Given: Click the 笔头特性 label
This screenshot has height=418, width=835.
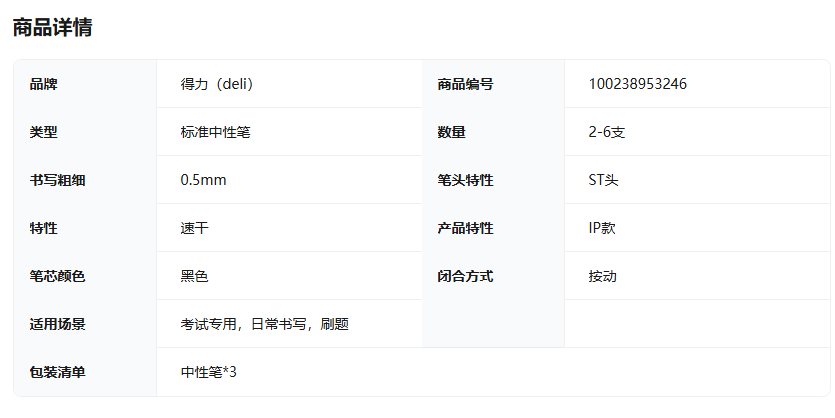Looking at the screenshot, I should (465, 180).
